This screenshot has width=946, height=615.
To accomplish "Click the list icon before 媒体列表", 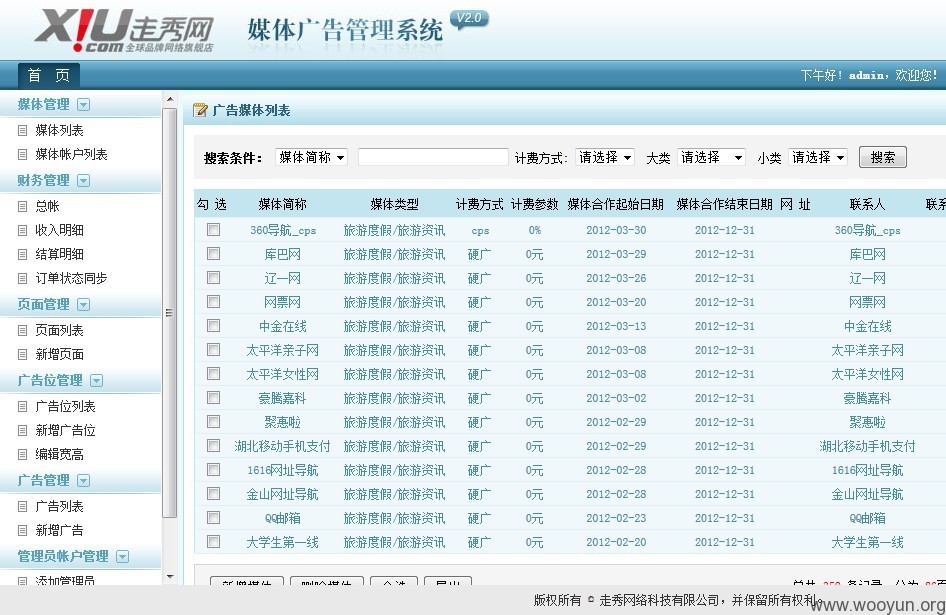I will click(22, 130).
